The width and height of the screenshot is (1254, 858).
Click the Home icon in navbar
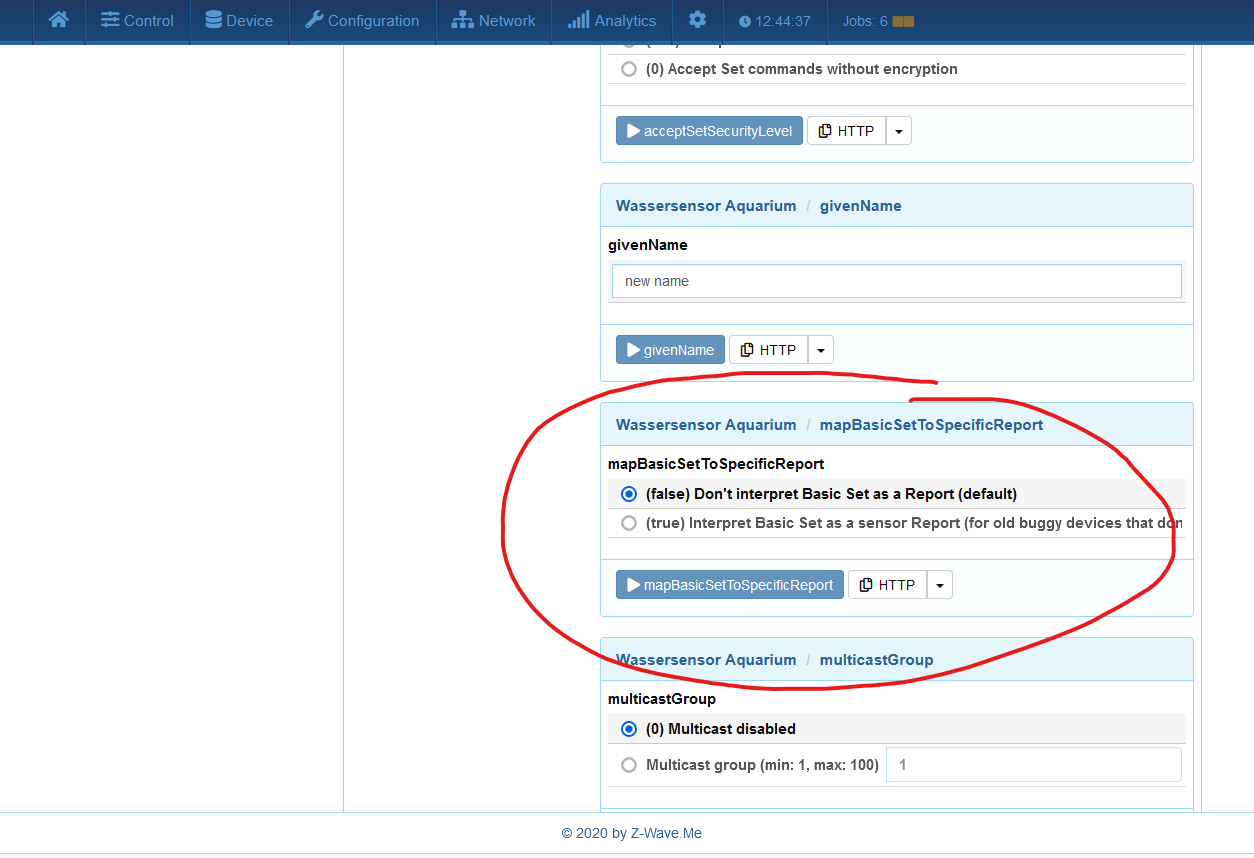(x=59, y=20)
